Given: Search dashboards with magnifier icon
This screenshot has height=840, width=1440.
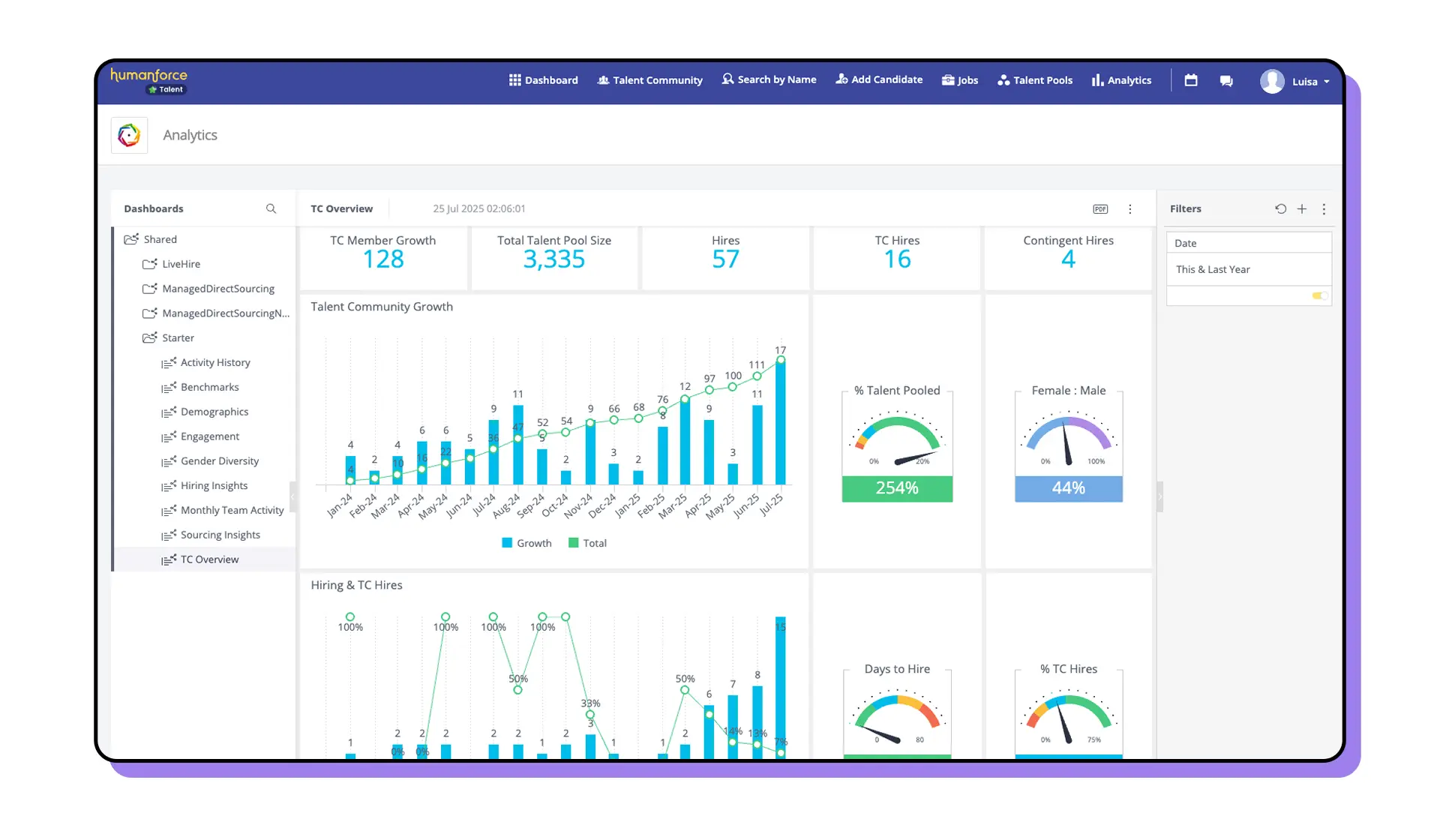Looking at the screenshot, I should point(271,208).
